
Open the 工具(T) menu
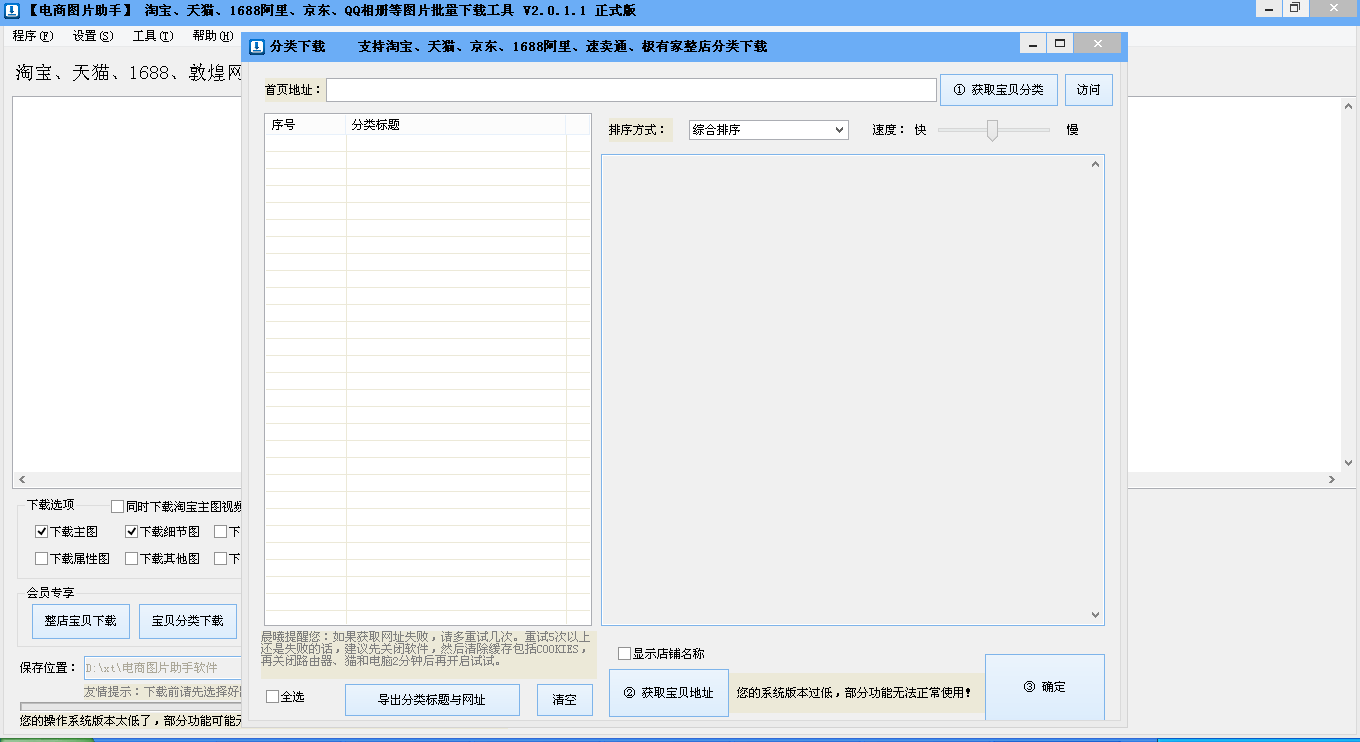tap(153, 36)
